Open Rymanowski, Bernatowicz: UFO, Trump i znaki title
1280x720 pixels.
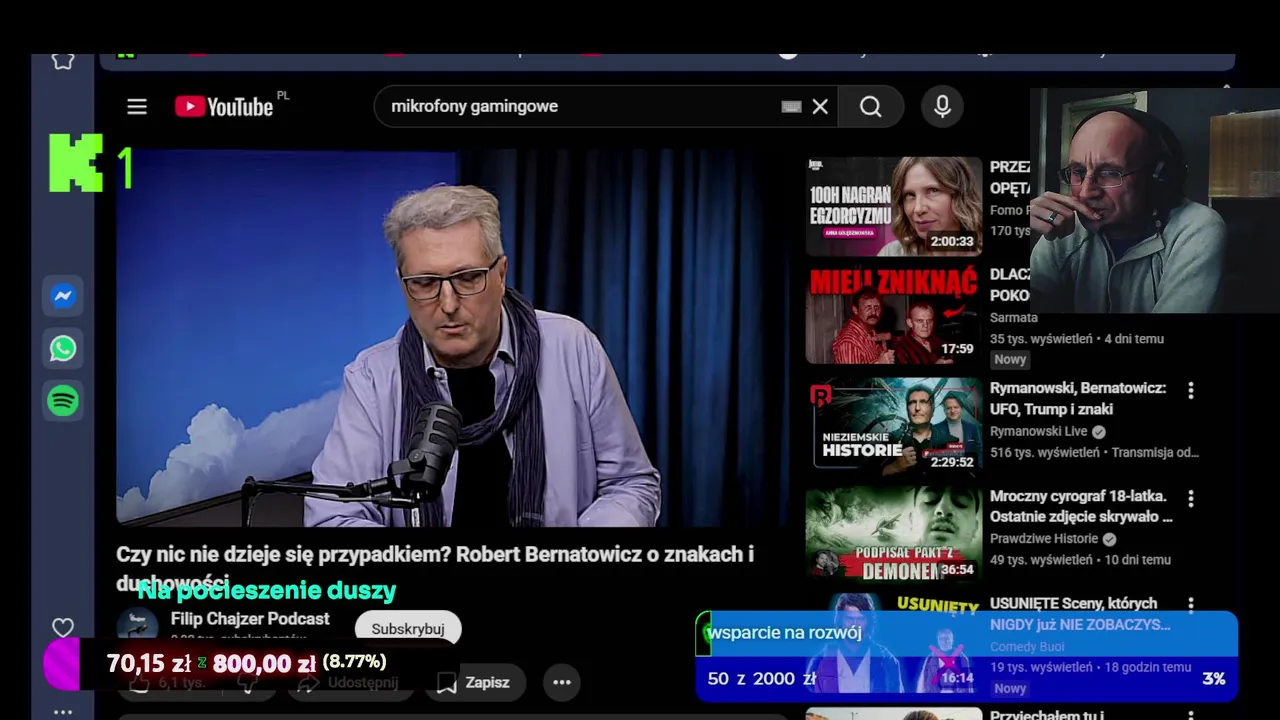1078,398
